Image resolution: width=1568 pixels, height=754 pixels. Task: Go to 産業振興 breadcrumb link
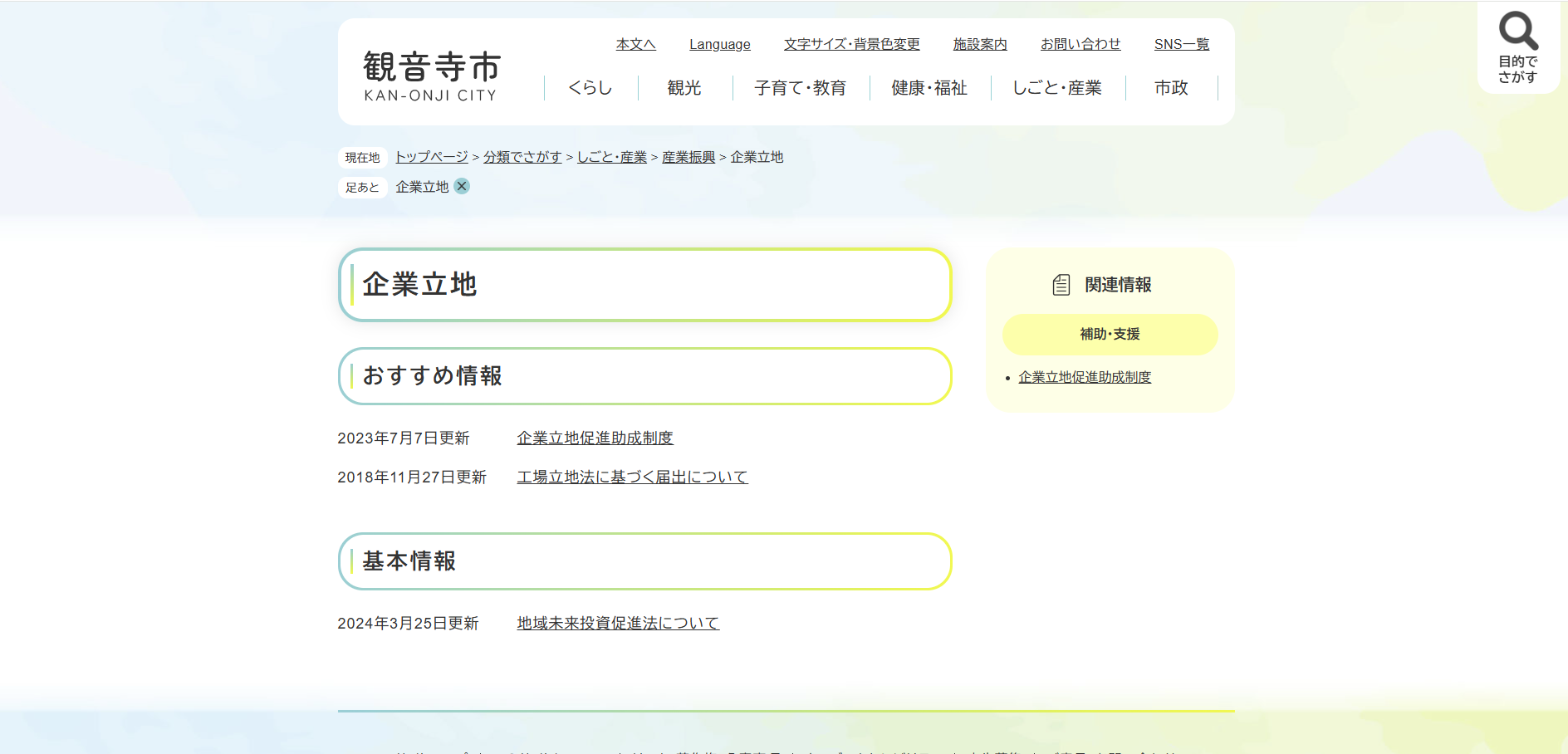point(688,157)
